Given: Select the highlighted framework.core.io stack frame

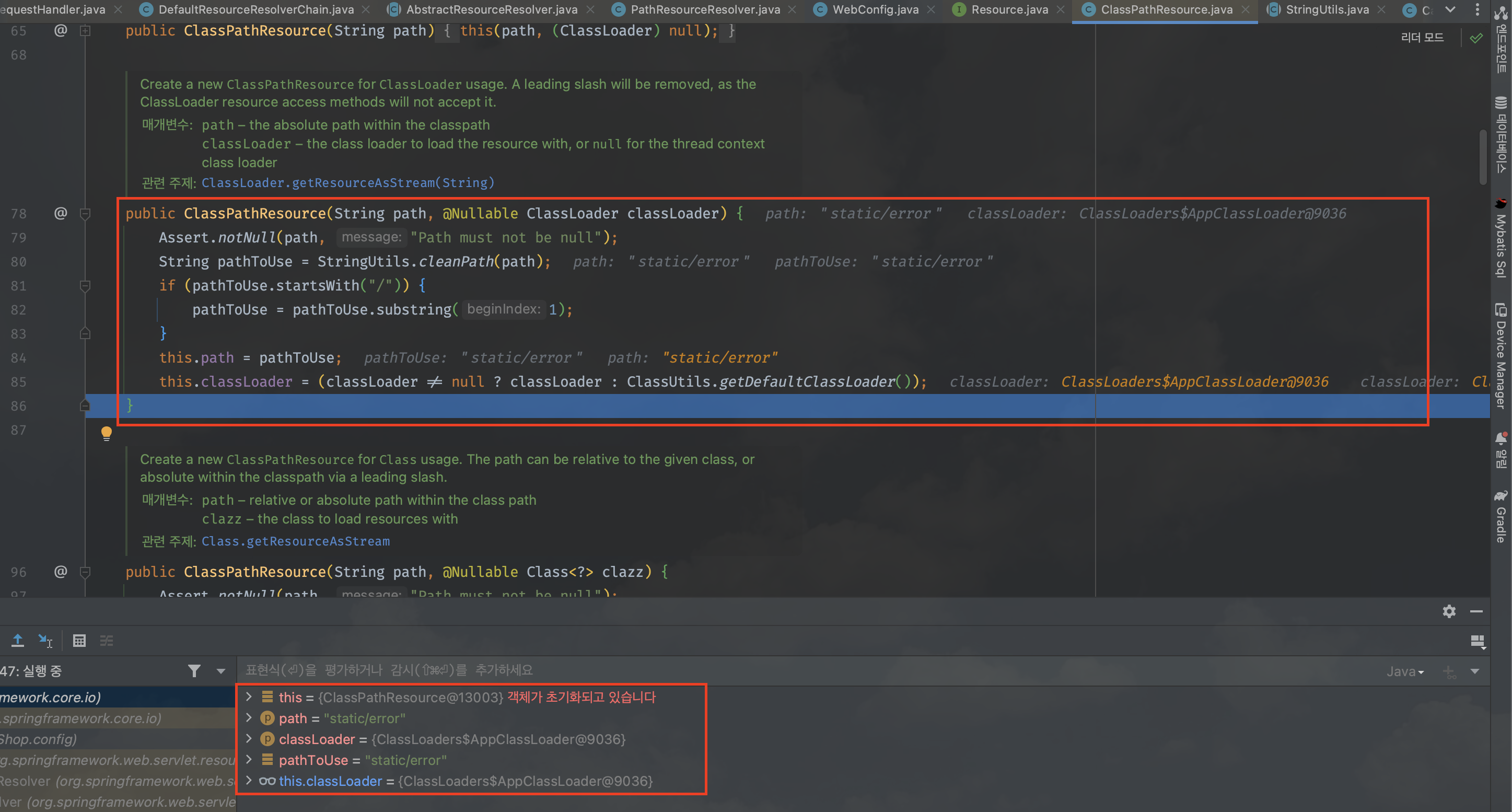Looking at the screenshot, I should click(x=118, y=697).
